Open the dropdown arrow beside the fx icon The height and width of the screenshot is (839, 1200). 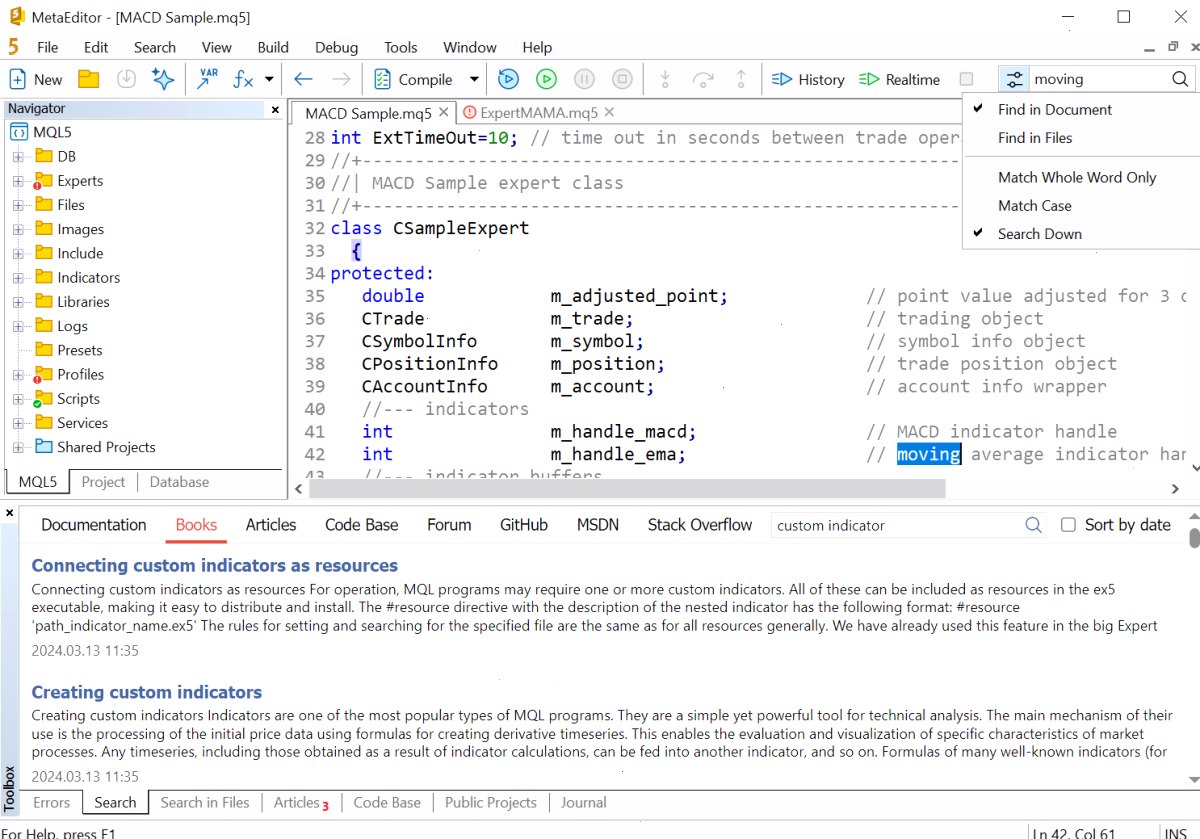click(x=269, y=80)
